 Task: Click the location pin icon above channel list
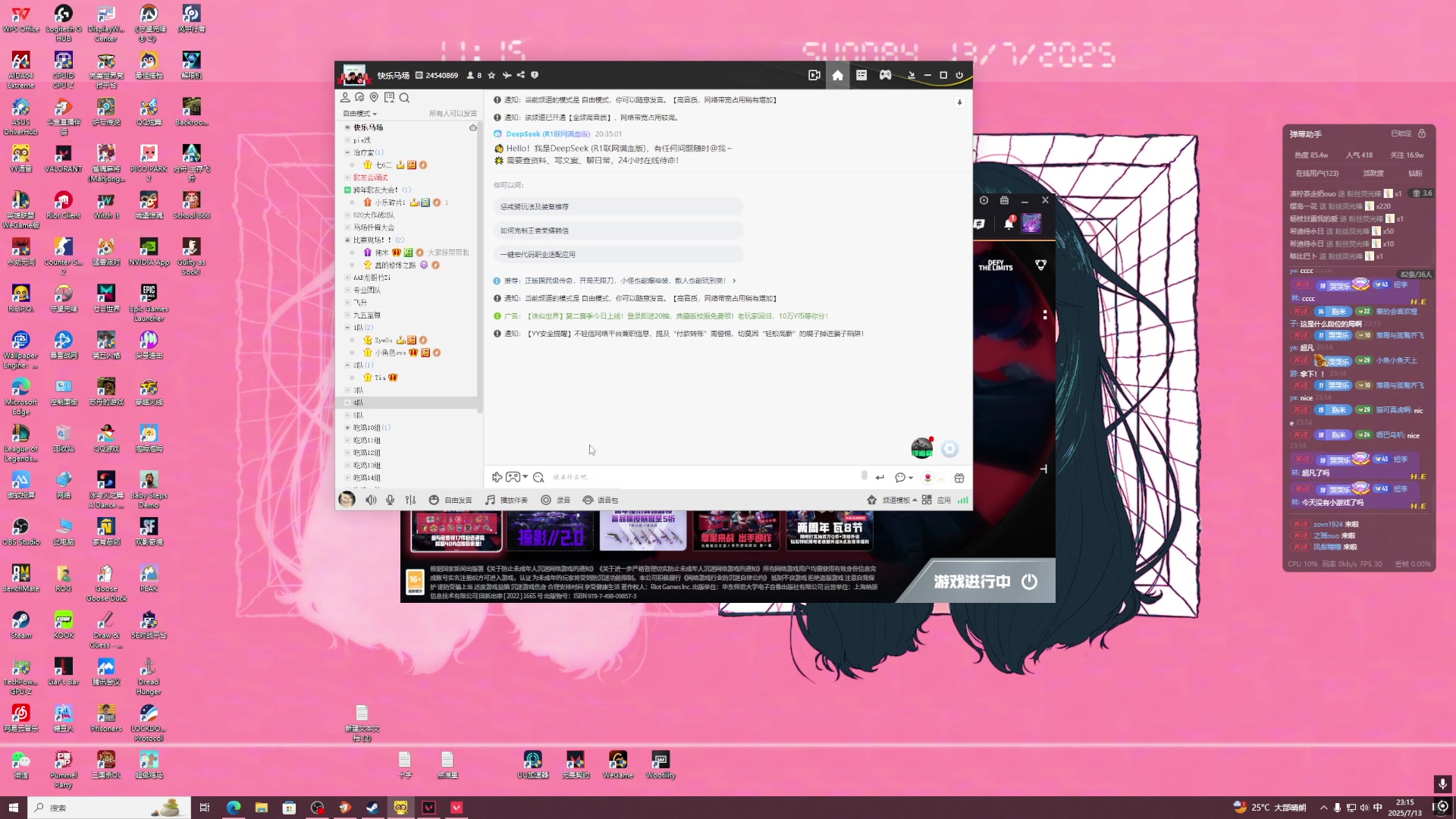click(x=374, y=97)
